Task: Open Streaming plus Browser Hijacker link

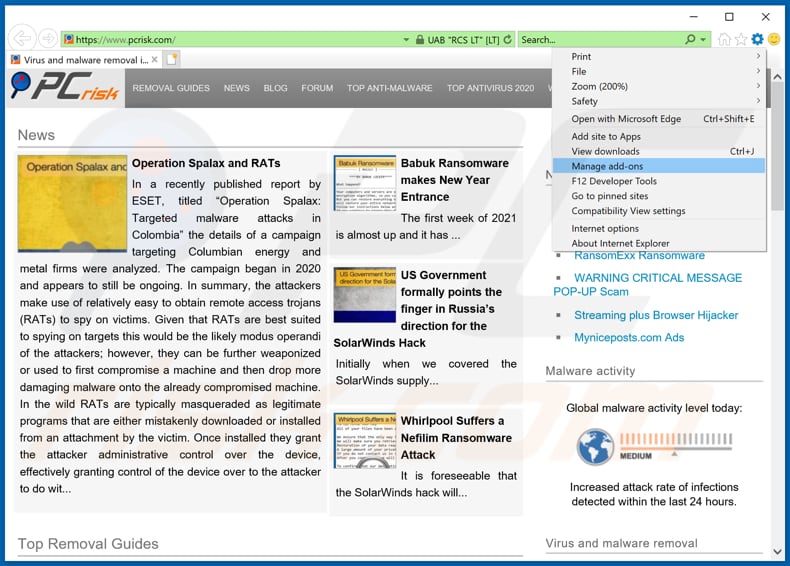Action: [656, 315]
